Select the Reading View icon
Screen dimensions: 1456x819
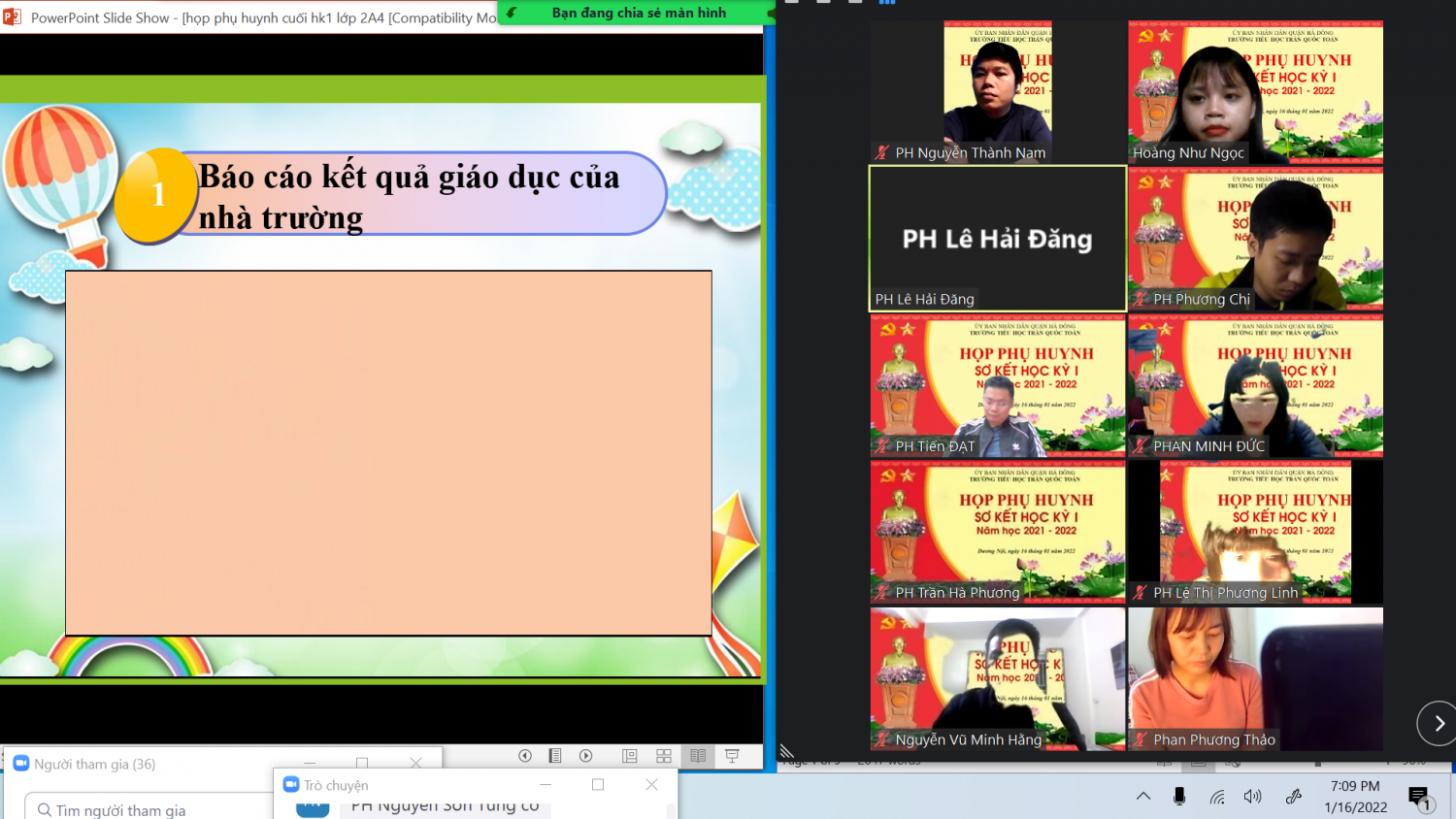pyautogui.click(x=698, y=756)
